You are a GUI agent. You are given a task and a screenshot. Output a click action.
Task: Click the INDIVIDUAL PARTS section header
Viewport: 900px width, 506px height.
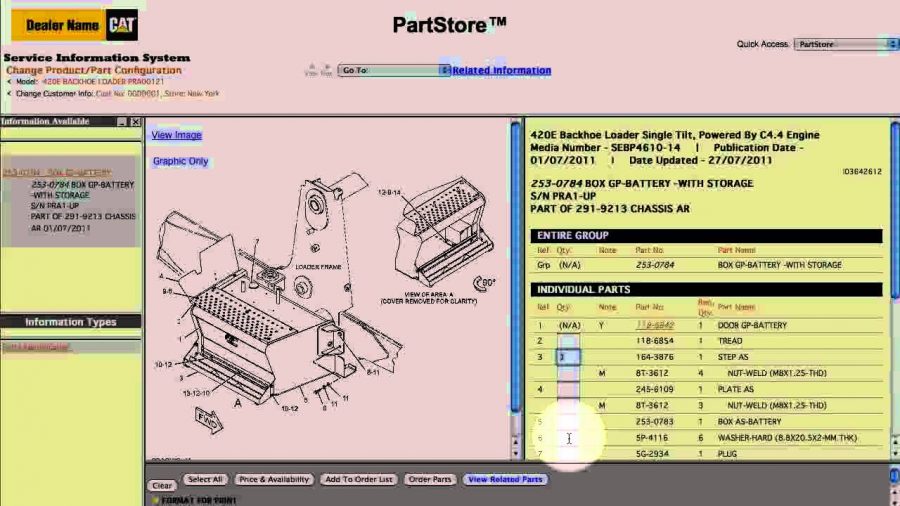(706, 289)
